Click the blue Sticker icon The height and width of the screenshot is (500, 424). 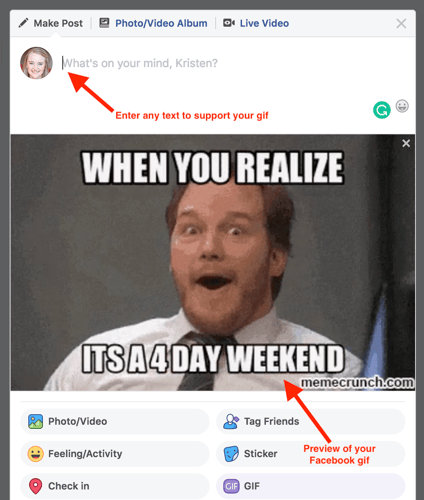click(x=231, y=454)
